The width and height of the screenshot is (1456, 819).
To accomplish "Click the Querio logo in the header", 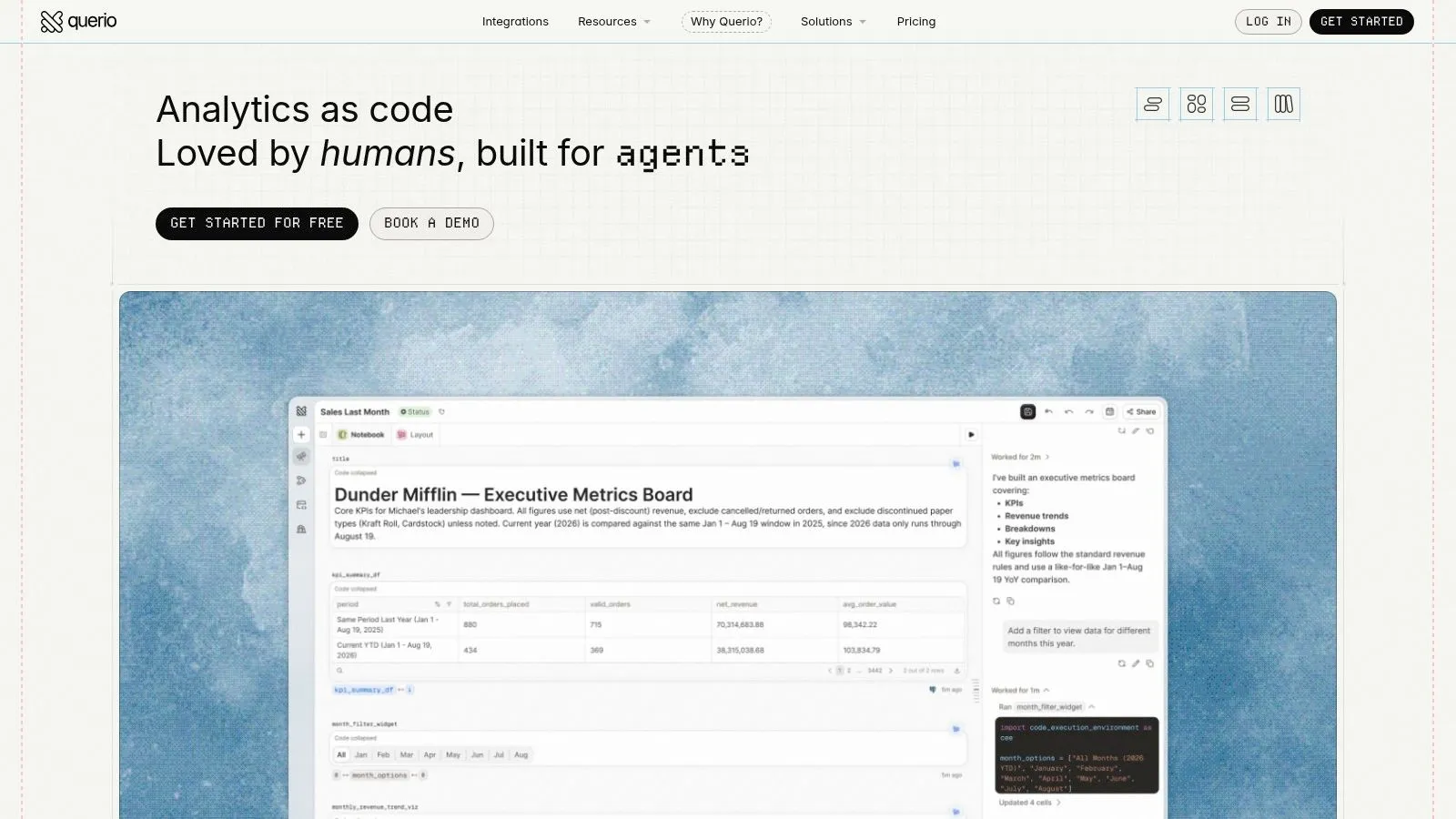I will (x=78, y=21).
